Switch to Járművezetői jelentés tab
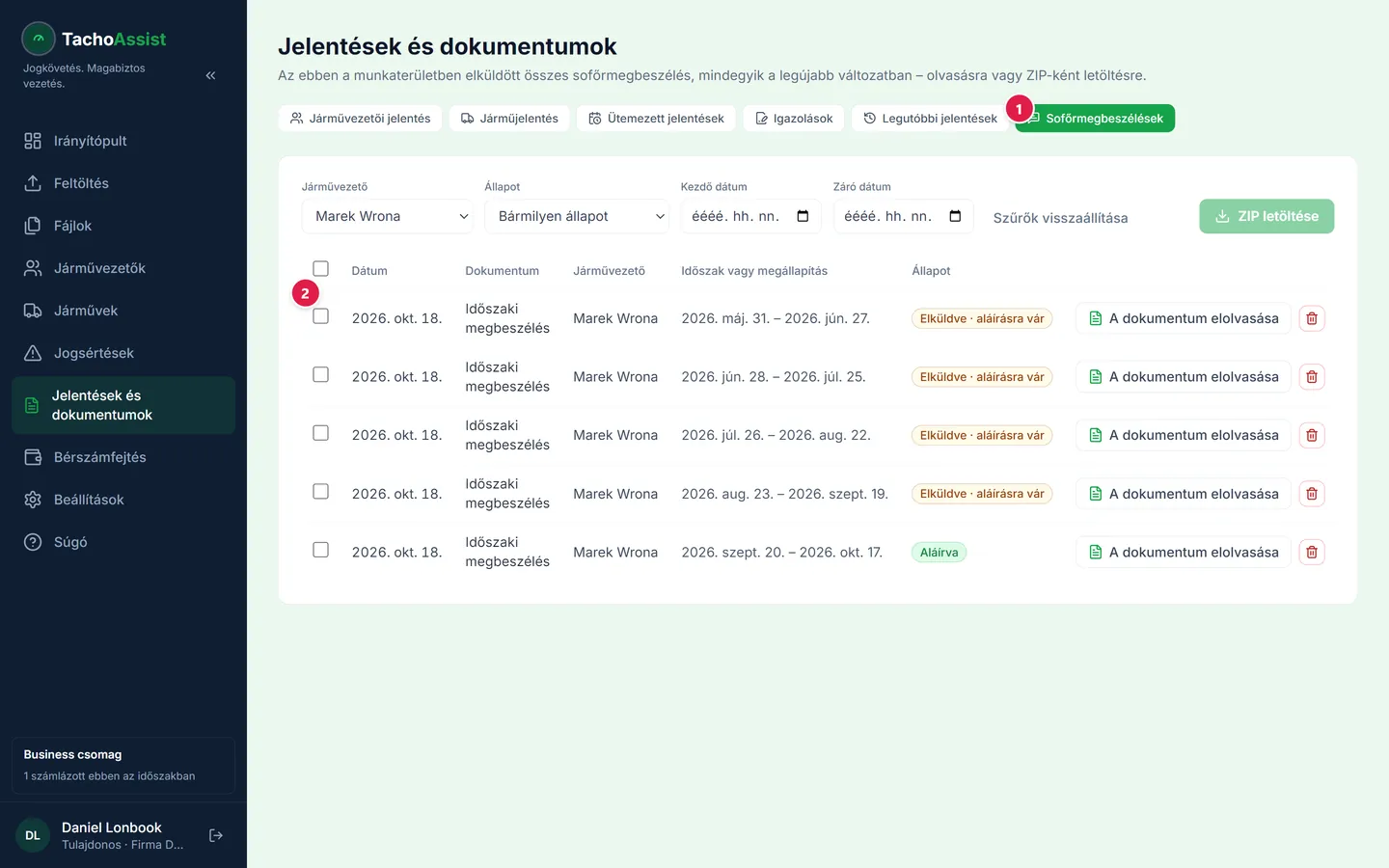 (x=361, y=119)
